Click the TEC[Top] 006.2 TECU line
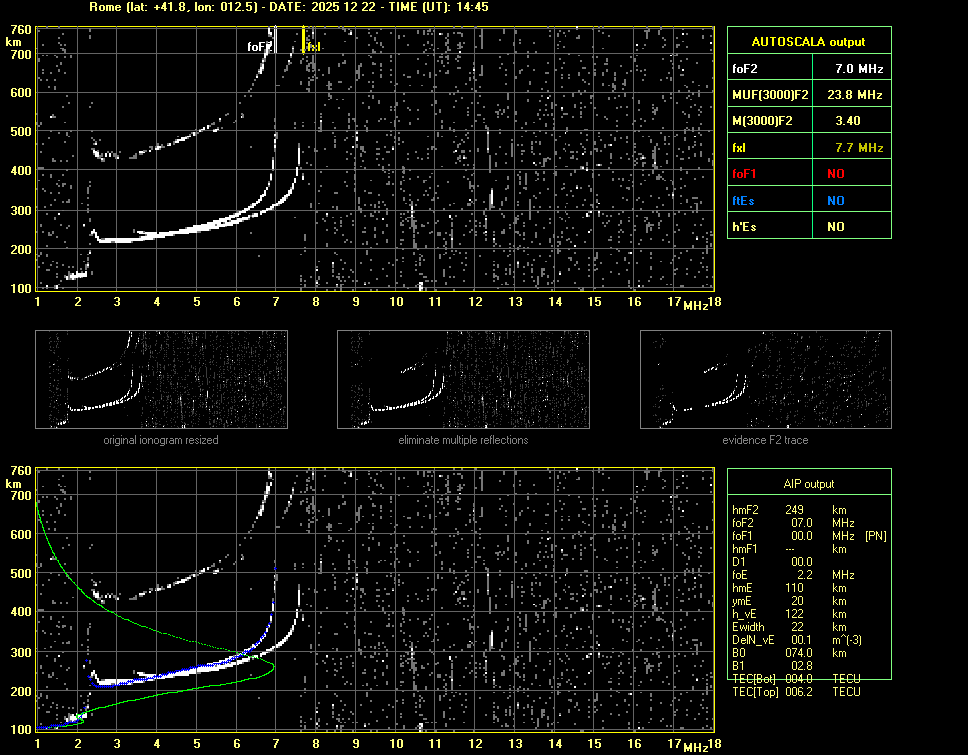 tap(796, 692)
